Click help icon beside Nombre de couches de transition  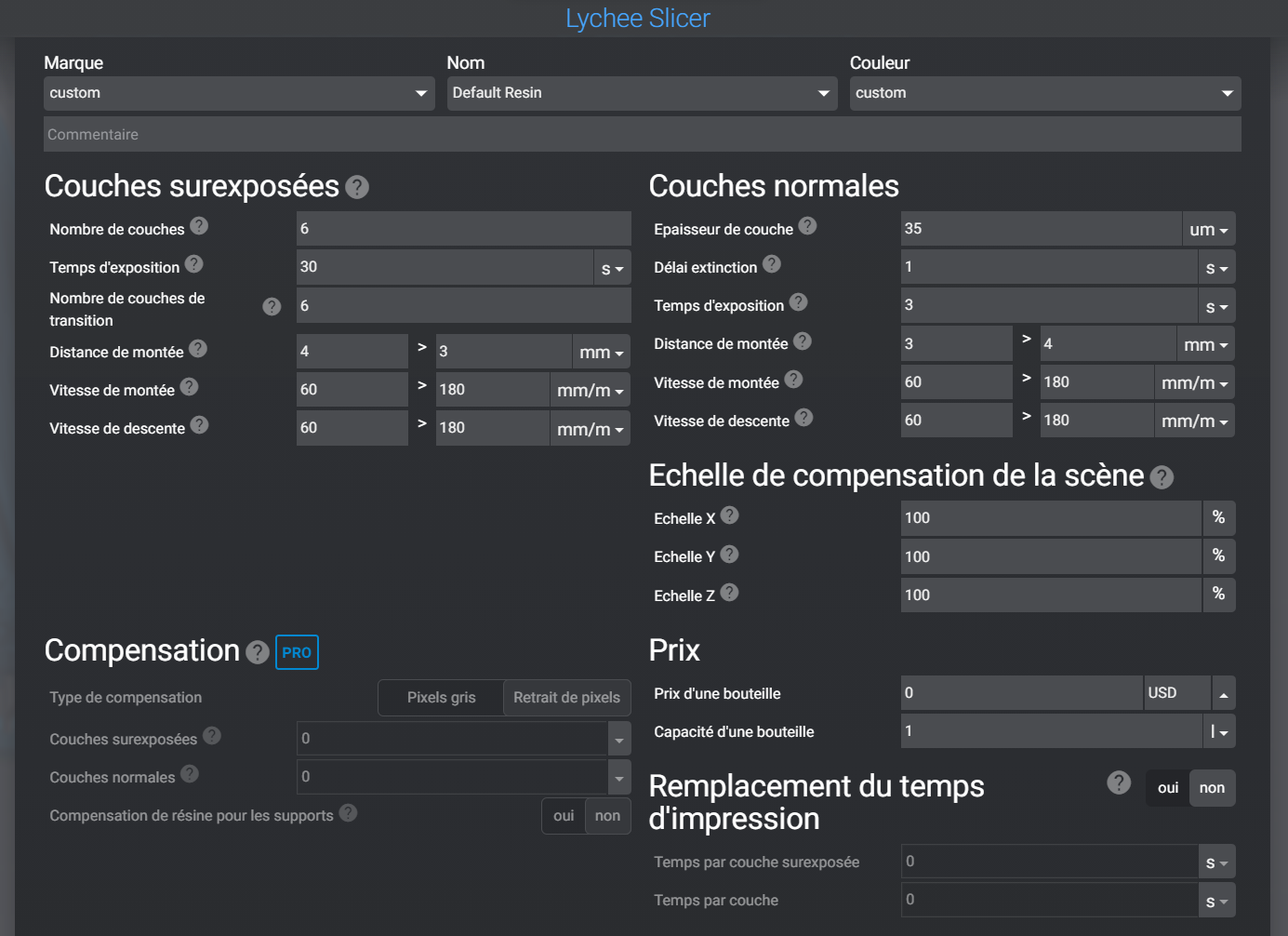coord(272,307)
